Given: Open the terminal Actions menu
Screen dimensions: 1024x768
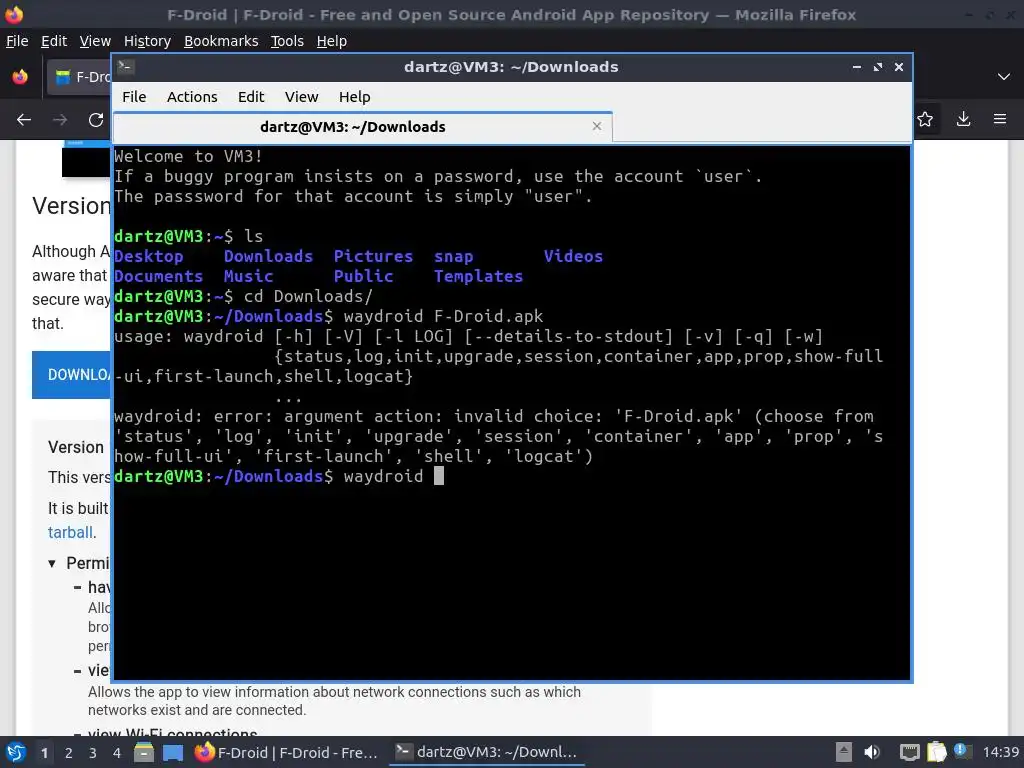Looking at the screenshot, I should [x=192, y=97].
